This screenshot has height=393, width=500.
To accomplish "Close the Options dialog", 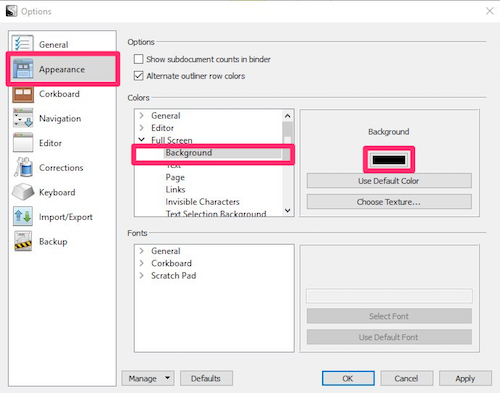I will [x=490, y=11].
